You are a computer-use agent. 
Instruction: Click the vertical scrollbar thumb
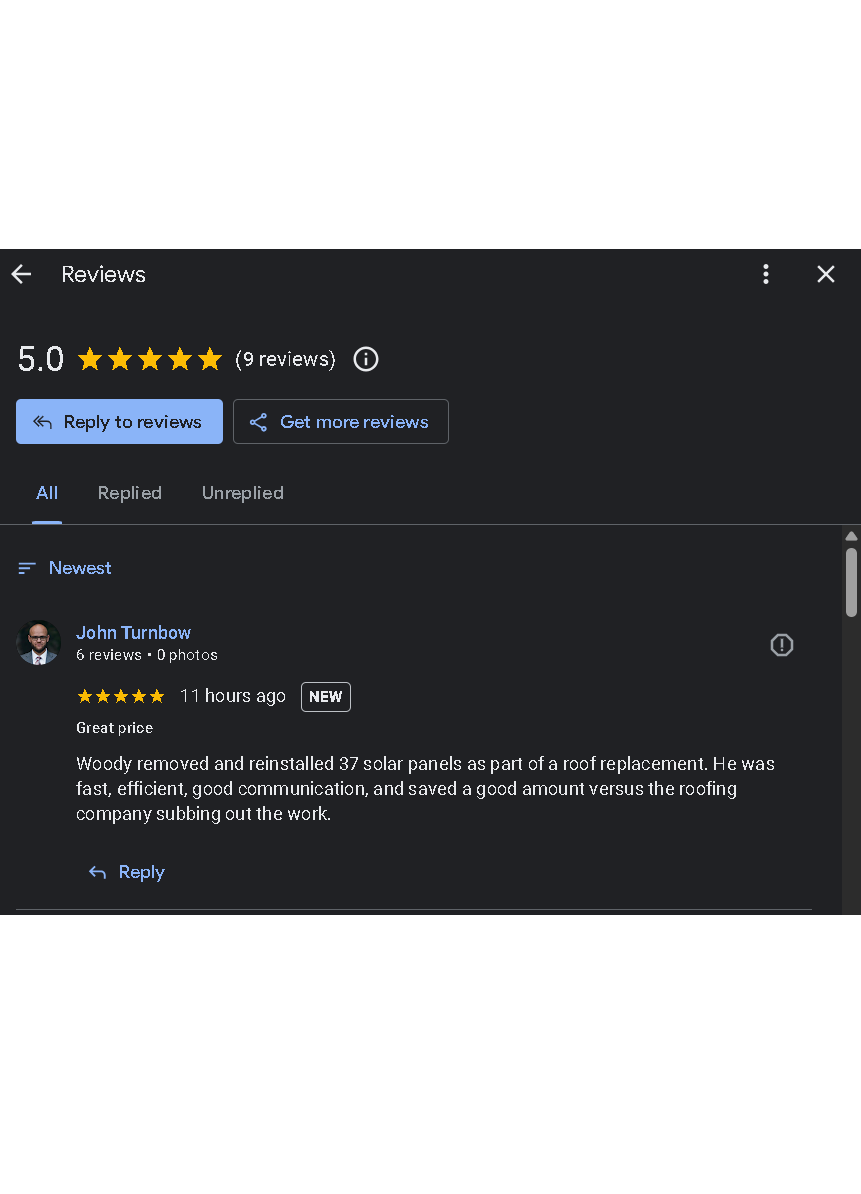(851, 582)
